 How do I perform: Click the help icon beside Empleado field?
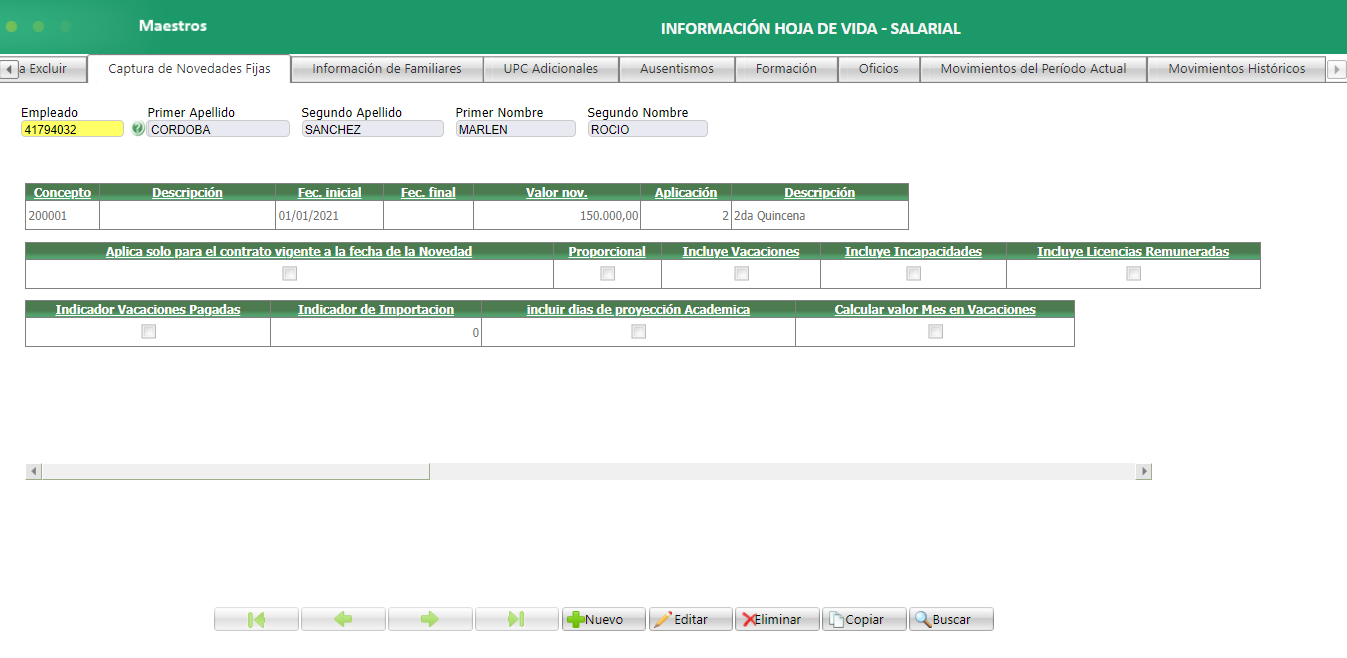pos(138,129)
